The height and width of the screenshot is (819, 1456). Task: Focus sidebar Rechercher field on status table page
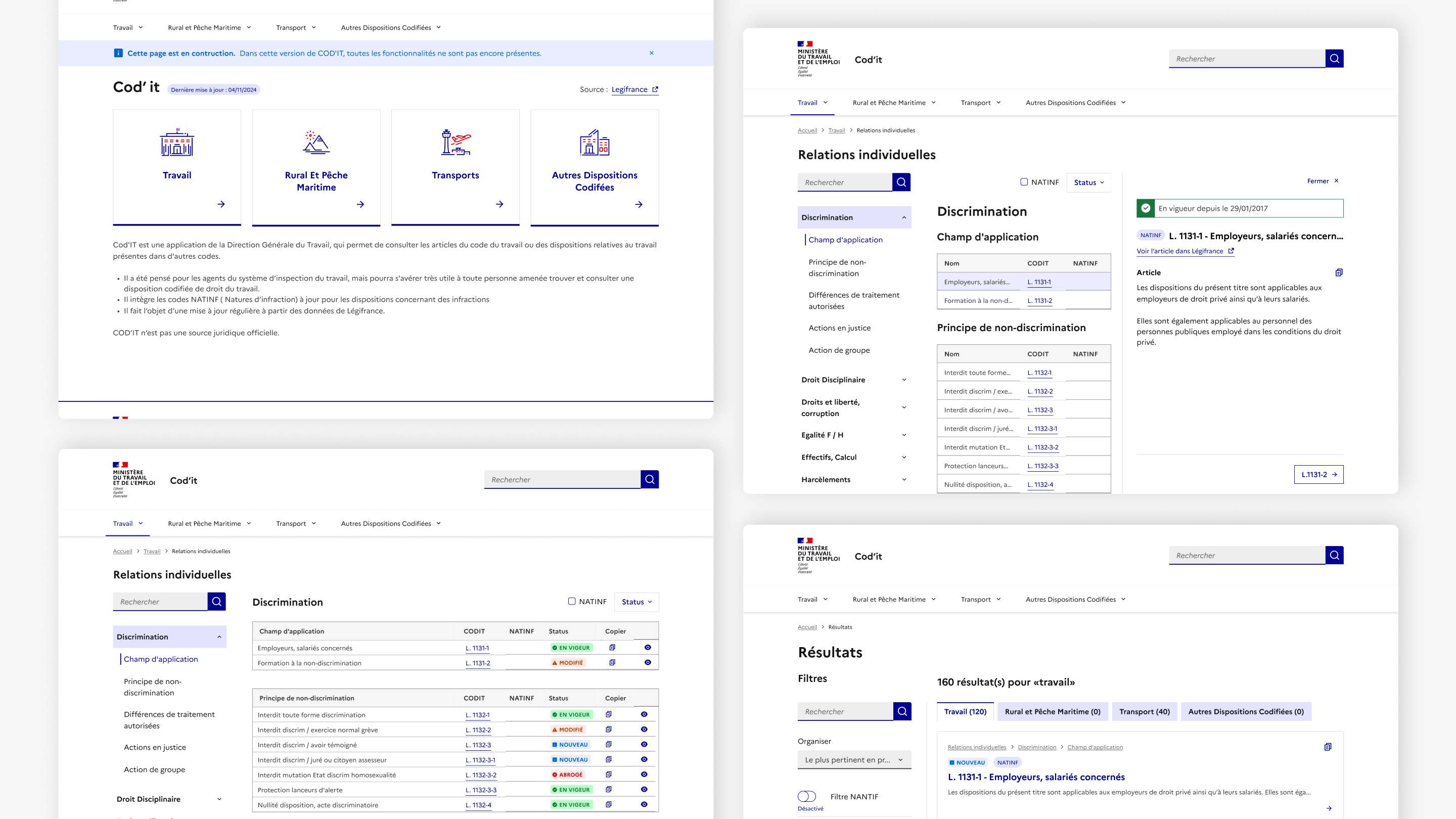[160, 602]
